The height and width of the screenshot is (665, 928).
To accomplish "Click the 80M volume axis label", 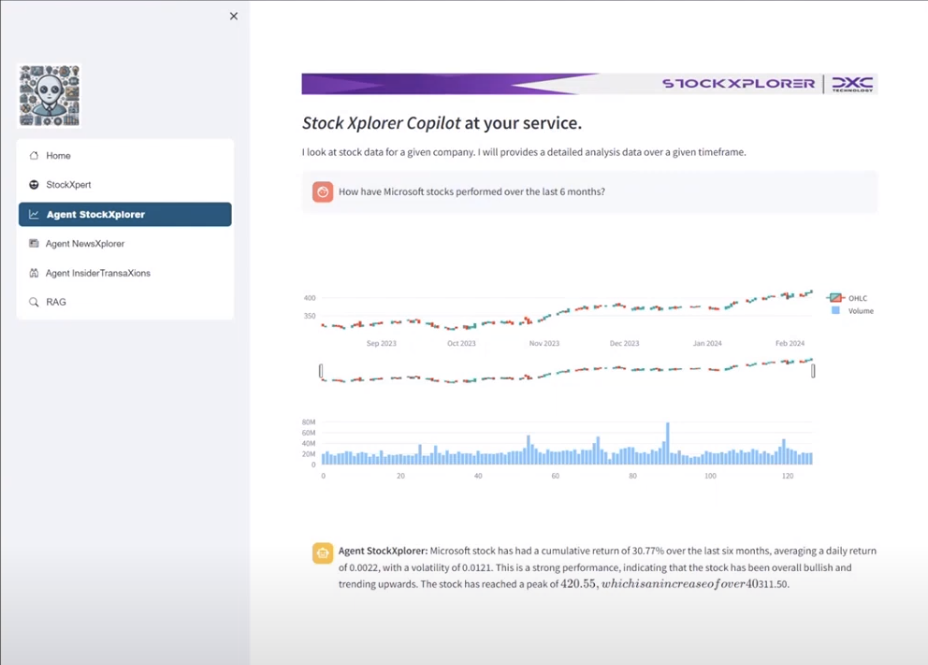I will click(308, 422).
